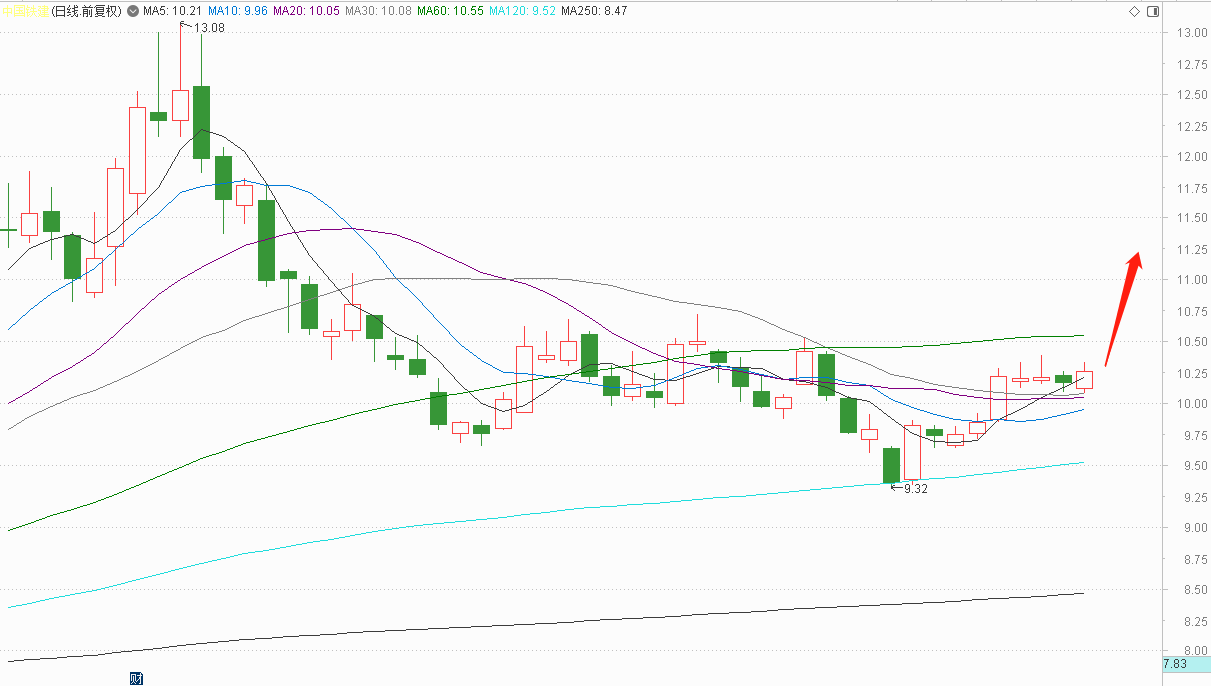Viewport: 1211px width, 686px height.
Task: Click the 中国铁建 stock name label
Action: click(x=26, y=12)
